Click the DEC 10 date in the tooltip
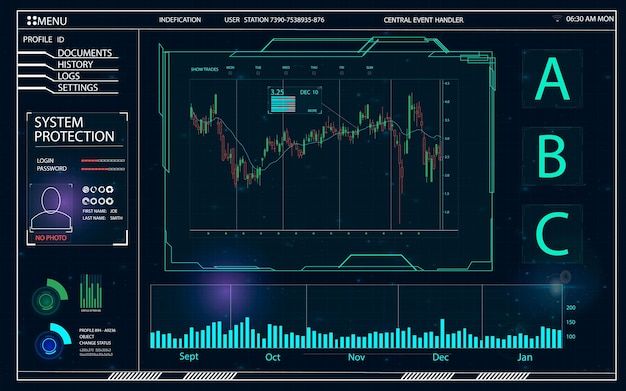626x391 pixels. point(309,92)
